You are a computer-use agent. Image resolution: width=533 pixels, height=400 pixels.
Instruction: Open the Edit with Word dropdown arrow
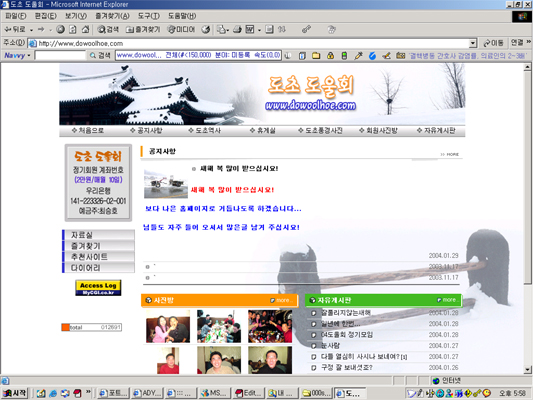click(259, 30)
